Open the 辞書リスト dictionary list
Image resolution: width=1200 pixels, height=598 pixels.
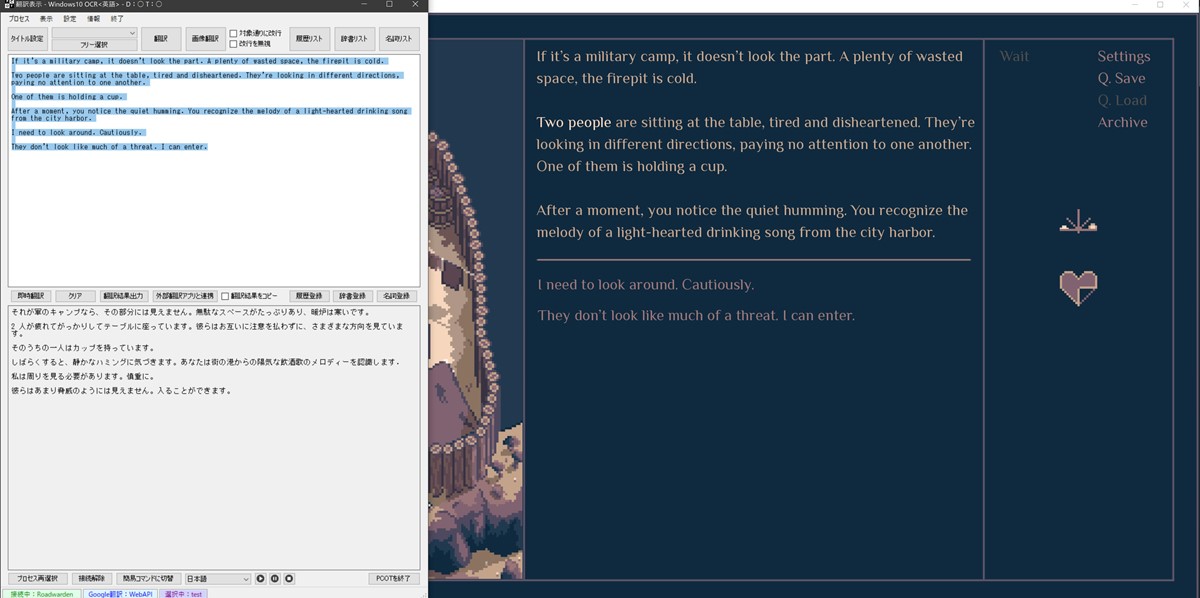[354, 39]
